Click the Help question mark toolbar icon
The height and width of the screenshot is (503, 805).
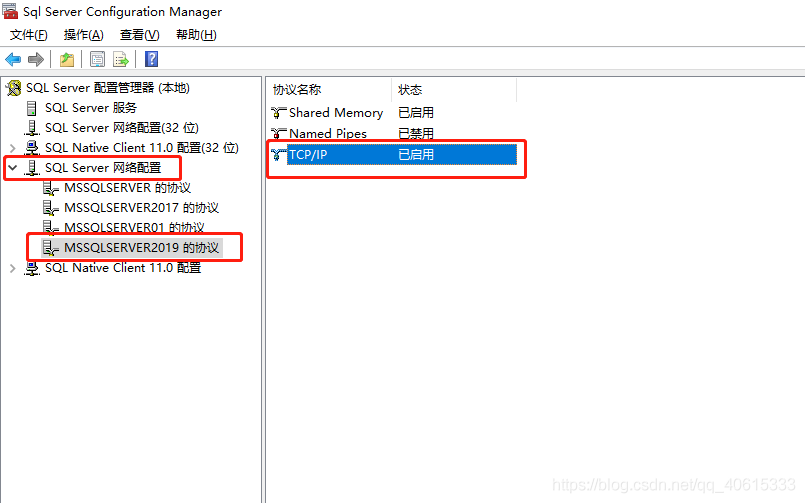[151, 60]
